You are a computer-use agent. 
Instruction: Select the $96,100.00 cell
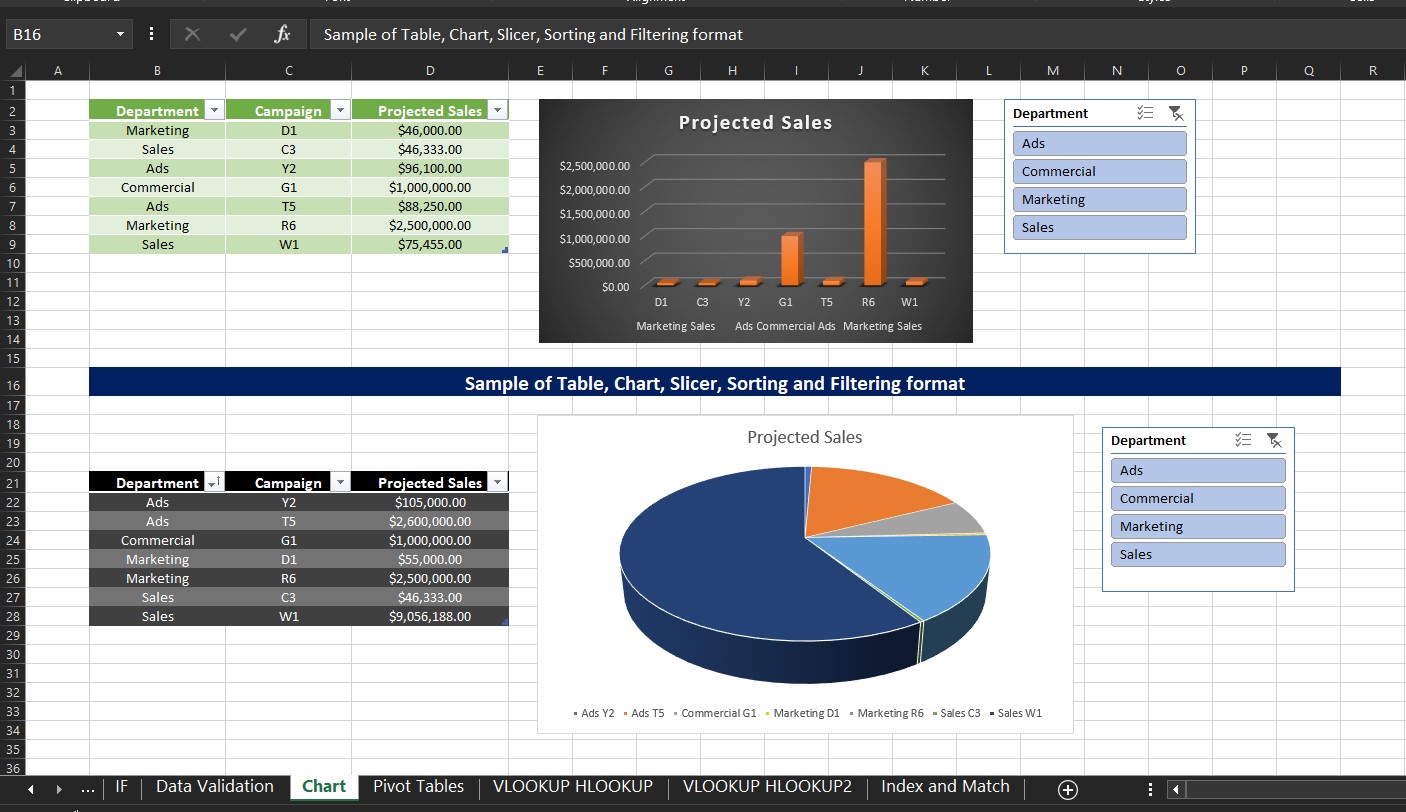point(430,168)
